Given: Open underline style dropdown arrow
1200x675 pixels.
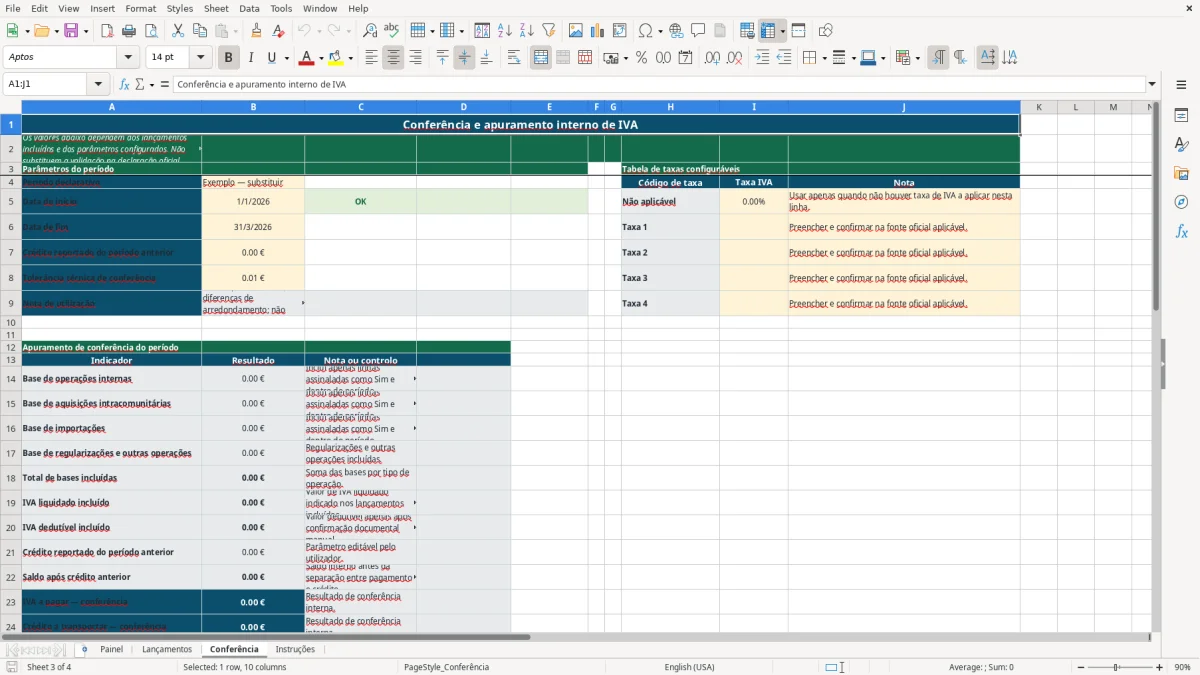Looking at the screenshot, I should [x=285, y=58].
